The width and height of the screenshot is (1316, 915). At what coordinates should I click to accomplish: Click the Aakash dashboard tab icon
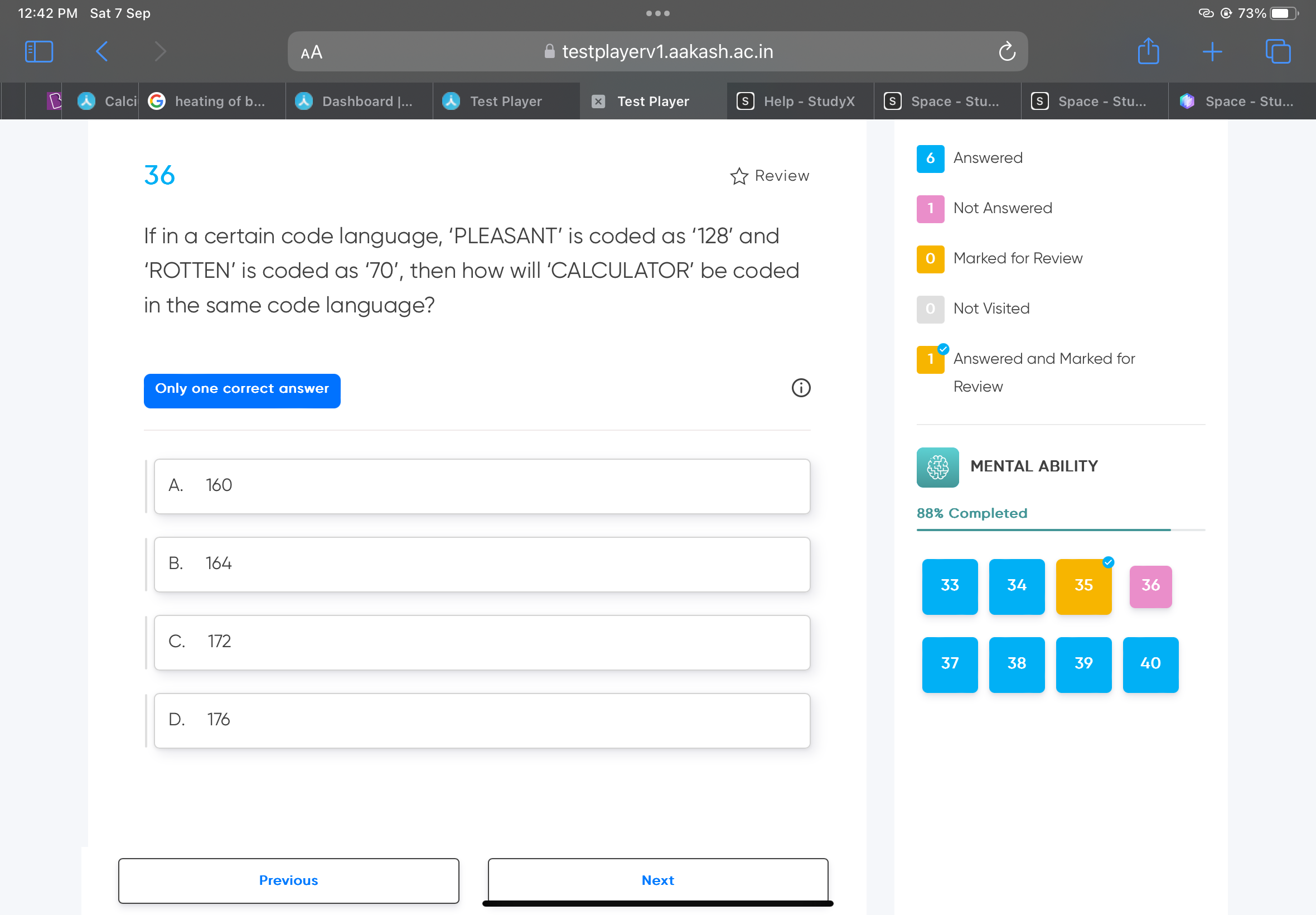tap(304, 100)
